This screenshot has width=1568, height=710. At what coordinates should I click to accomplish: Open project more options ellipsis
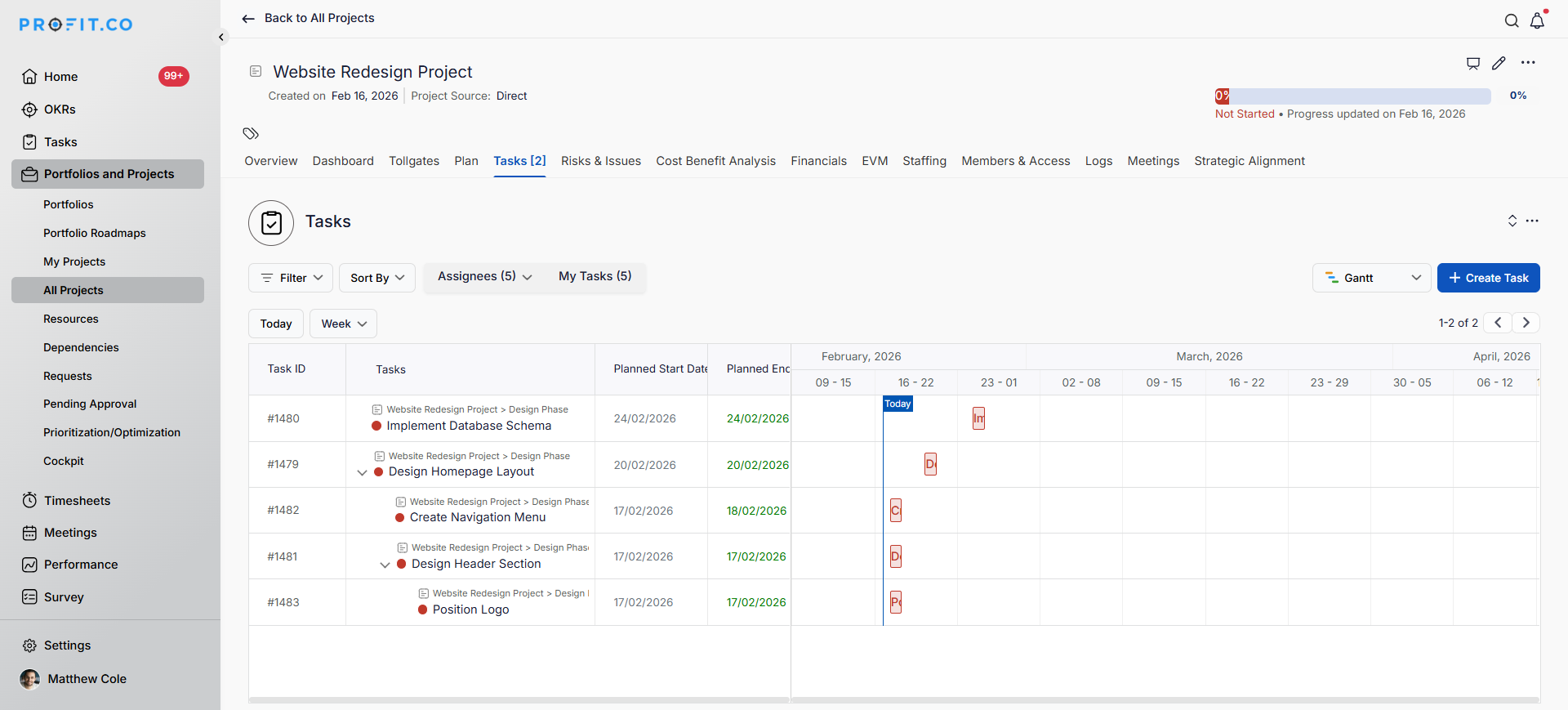pyautogui.click(x=1528, y=63)
